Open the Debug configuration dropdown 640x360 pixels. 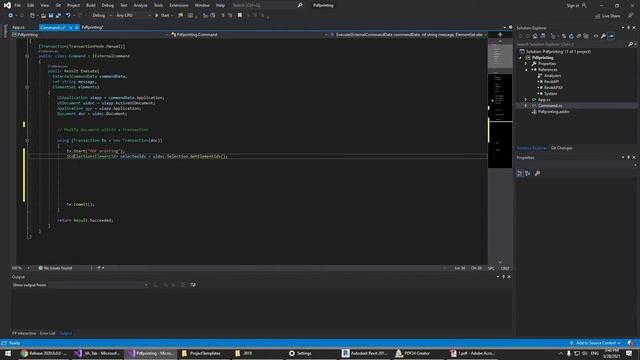pos(102,16)
